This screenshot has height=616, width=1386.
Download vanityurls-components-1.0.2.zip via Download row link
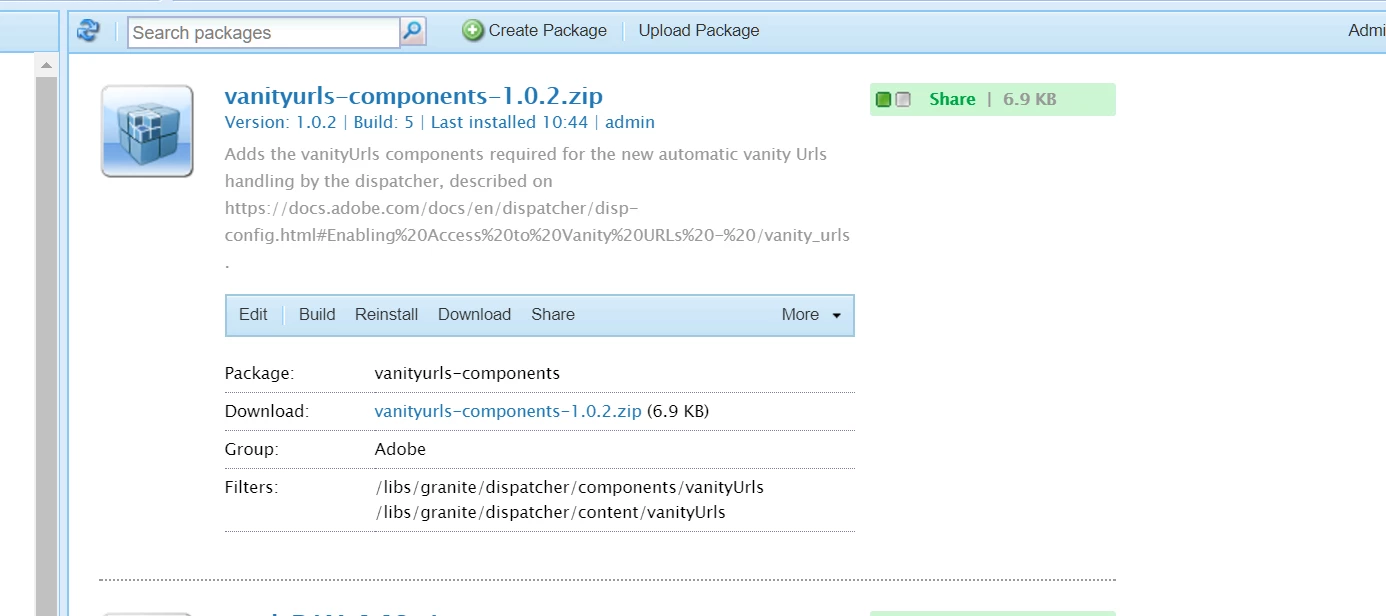508,411
